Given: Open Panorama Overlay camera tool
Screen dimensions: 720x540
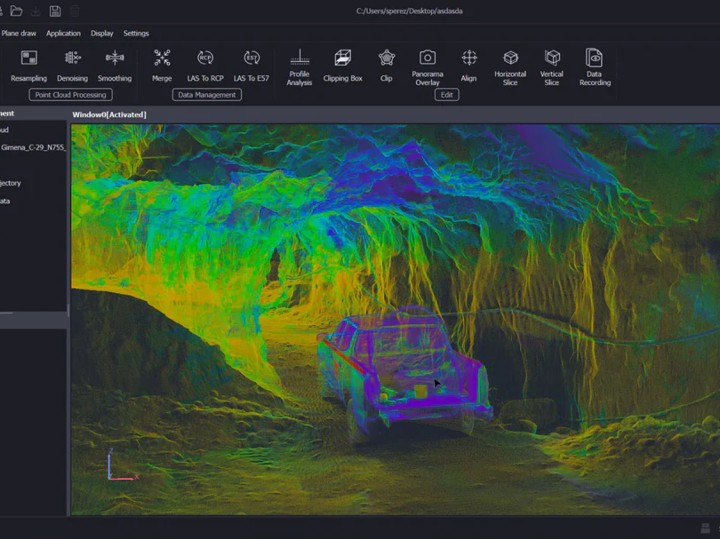Looking at the screenshot, I should pyautogui.click(x=428, y=68).
